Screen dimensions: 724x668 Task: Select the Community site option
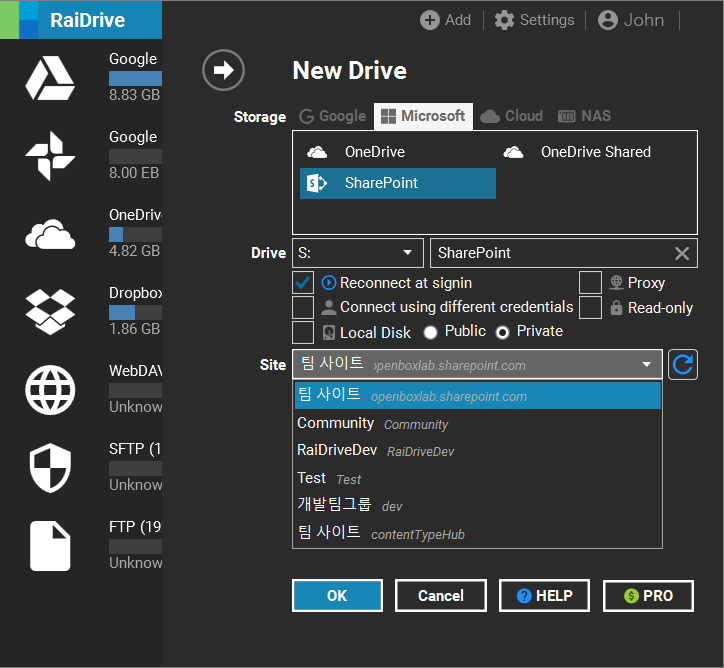pos(477,423)
